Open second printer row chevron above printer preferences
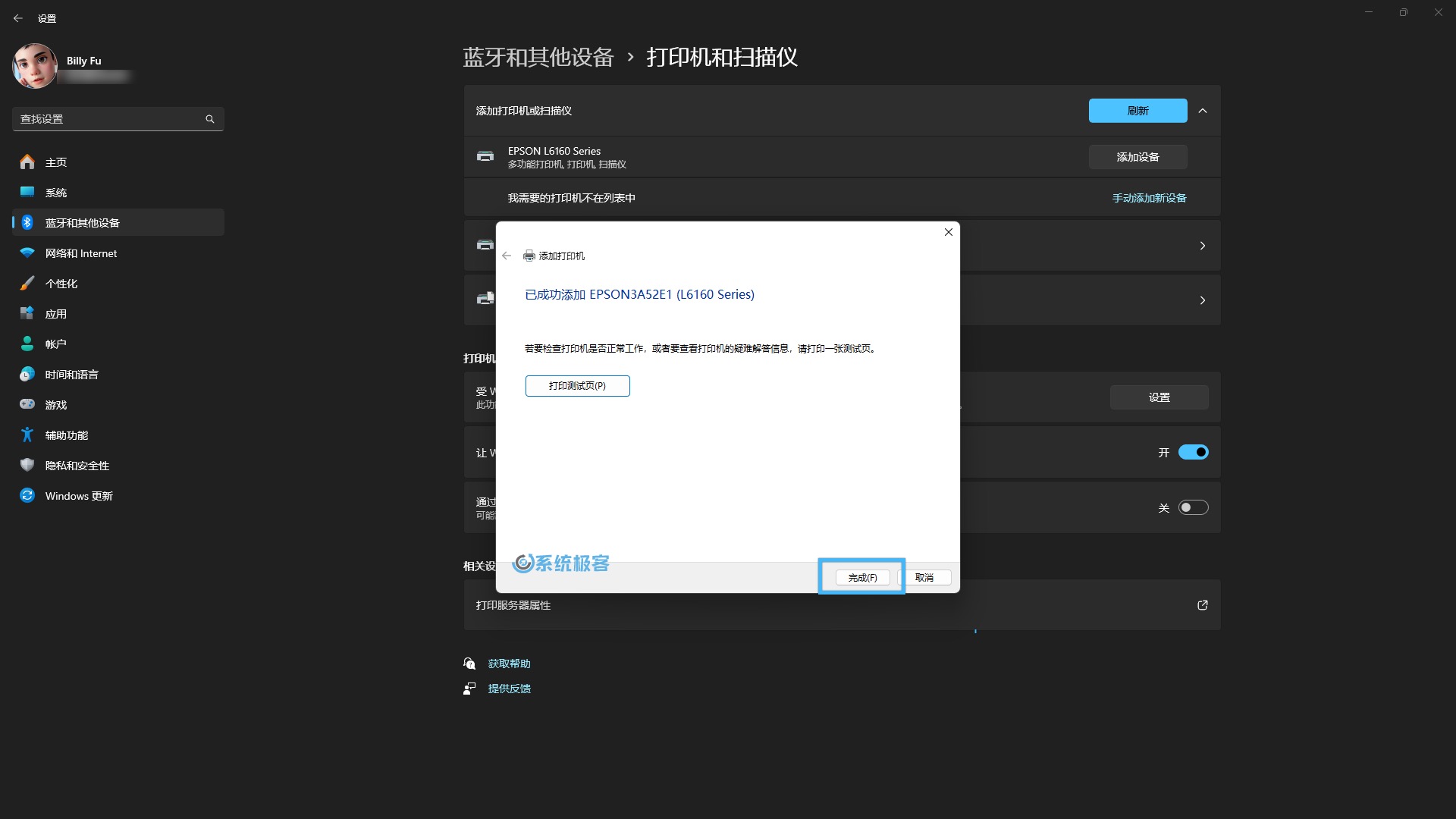 pos(1203,300)
